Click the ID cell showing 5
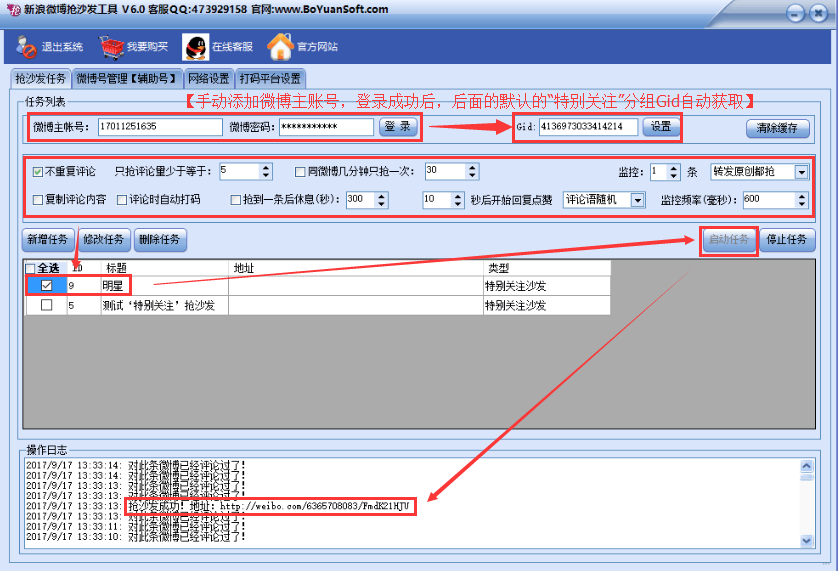This screenshot has width=838, height=571. click(84, 305)
